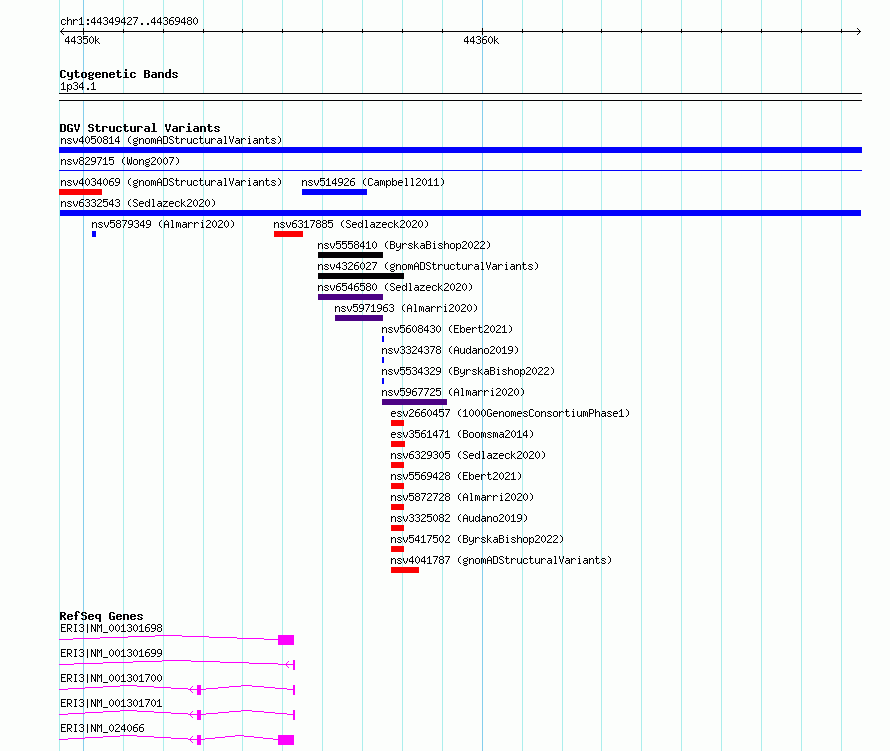
Task: Click the small blue mark under nsv5879349
Action: pyautogui.click(x=94, y=234)
